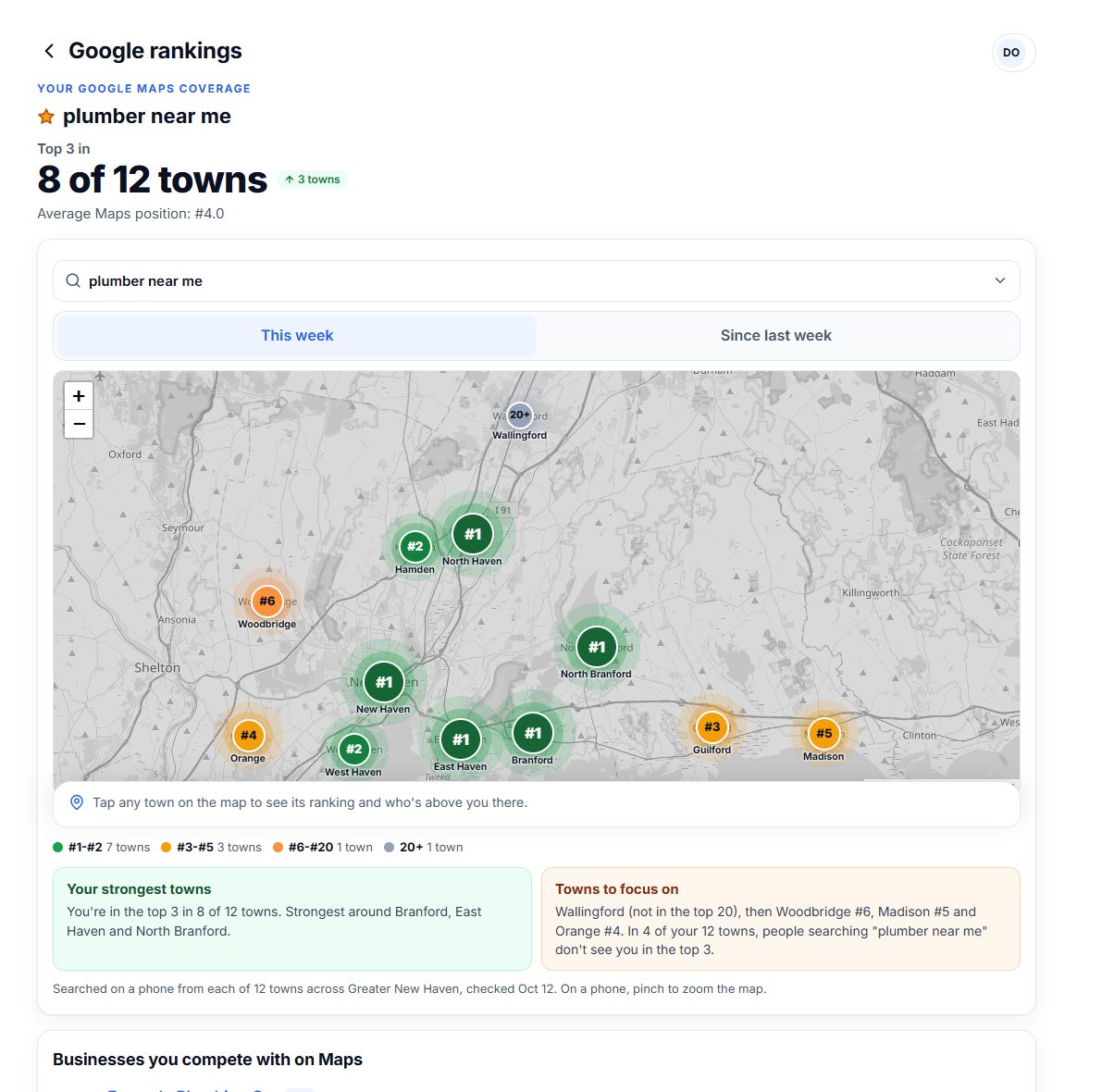Select the Wallingford 20+ map marker

tap(520, 415)
